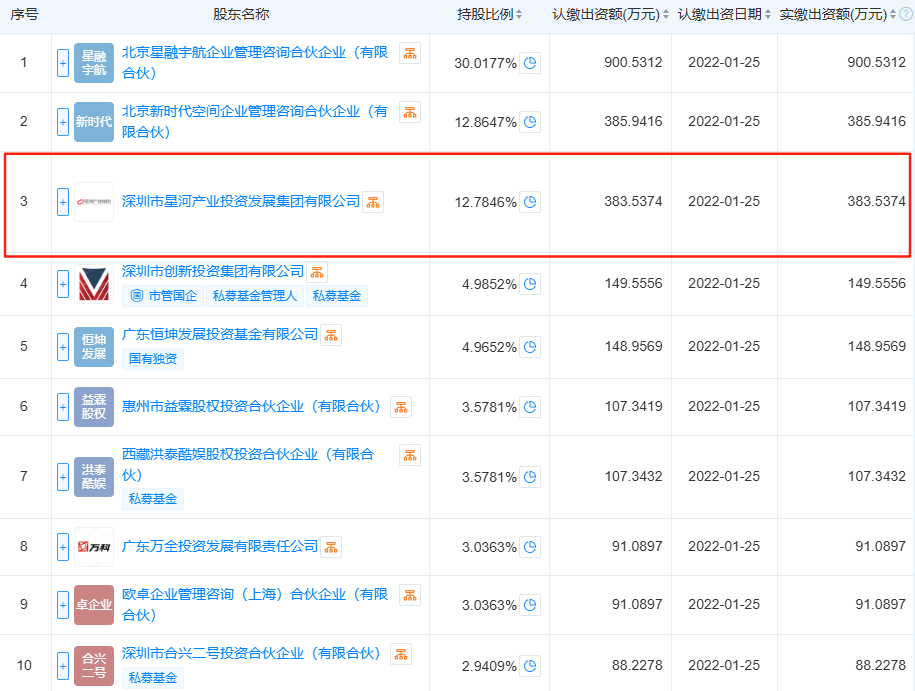
Task: Open equity structure icon for 北京新时代空间企业管理咨询合伙企业
Action: click(410, 112)
